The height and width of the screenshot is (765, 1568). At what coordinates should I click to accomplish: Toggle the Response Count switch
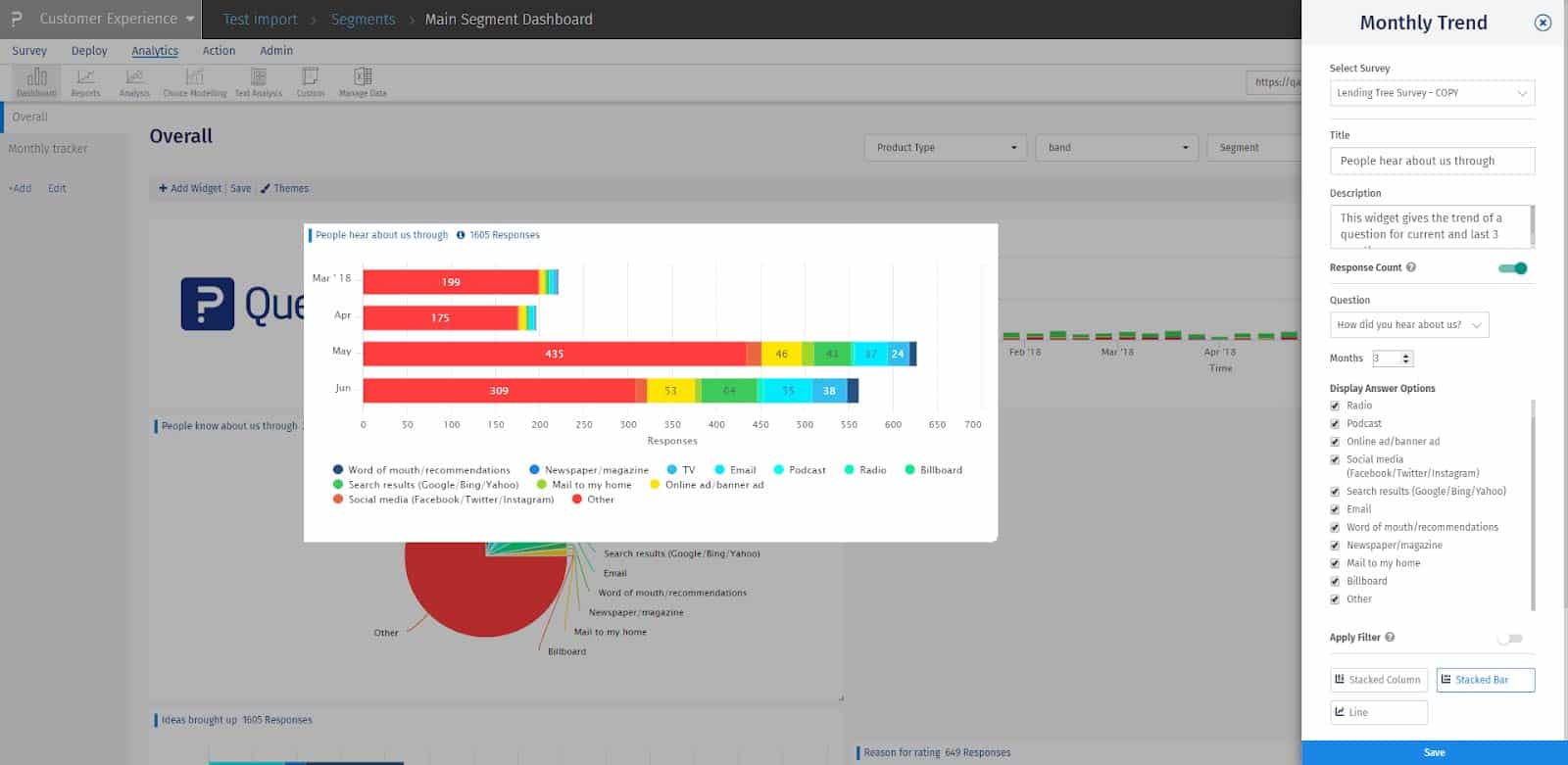click(x=1513, y=268)
